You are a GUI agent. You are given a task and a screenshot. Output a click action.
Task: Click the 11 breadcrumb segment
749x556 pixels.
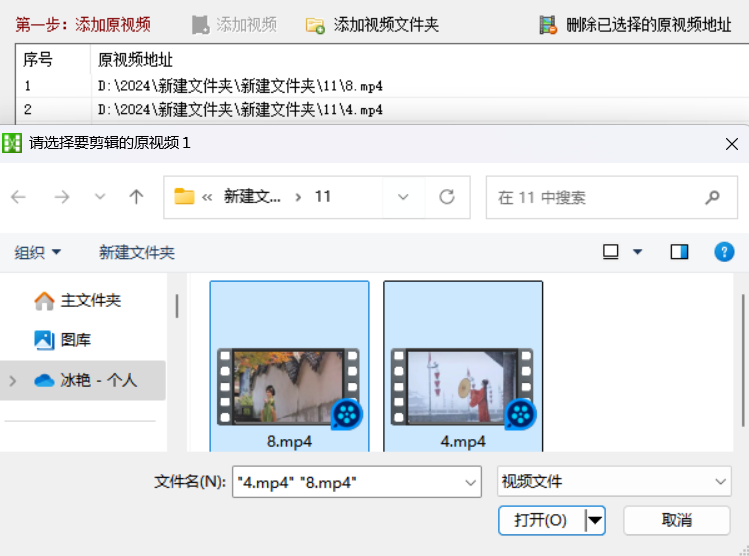322,196
